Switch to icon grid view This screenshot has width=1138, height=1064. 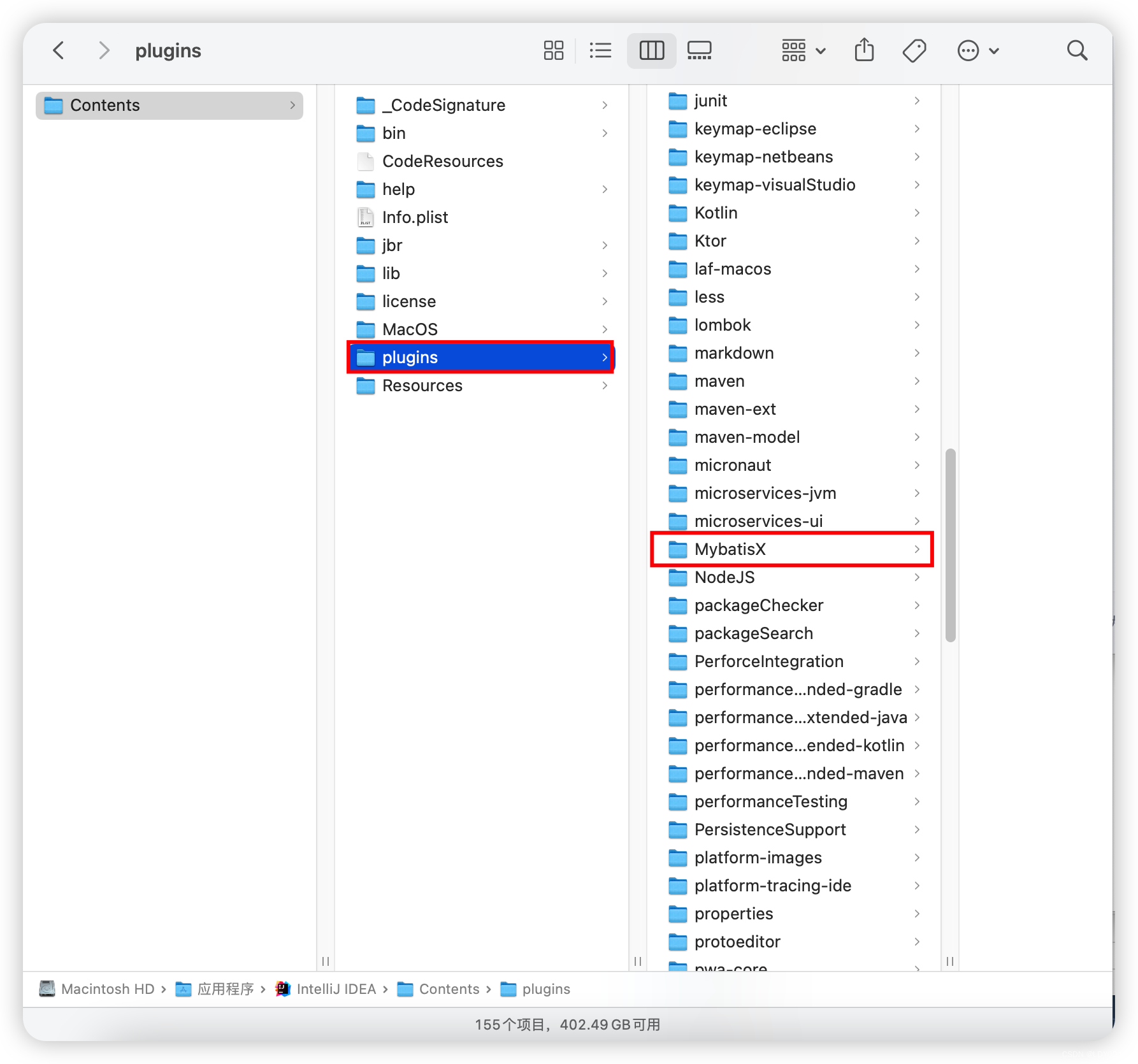tap(554, 50)
